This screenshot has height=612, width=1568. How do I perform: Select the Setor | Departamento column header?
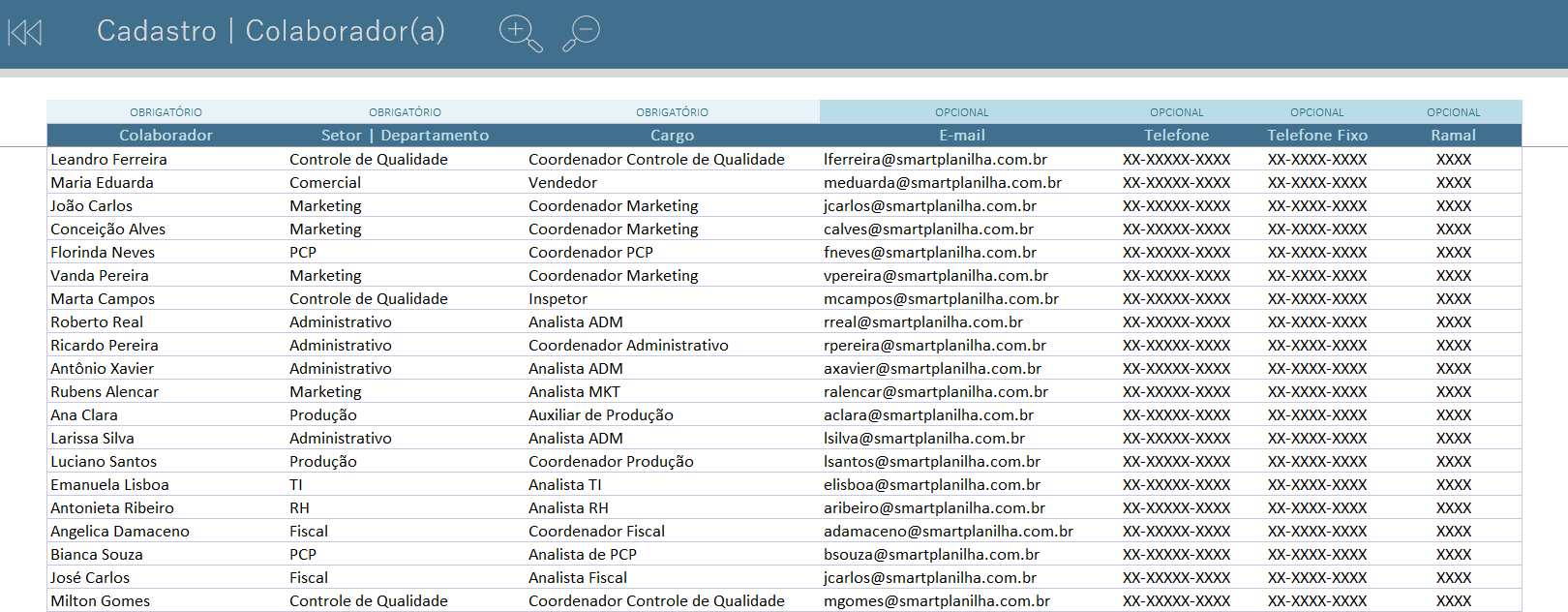(405, 136)
